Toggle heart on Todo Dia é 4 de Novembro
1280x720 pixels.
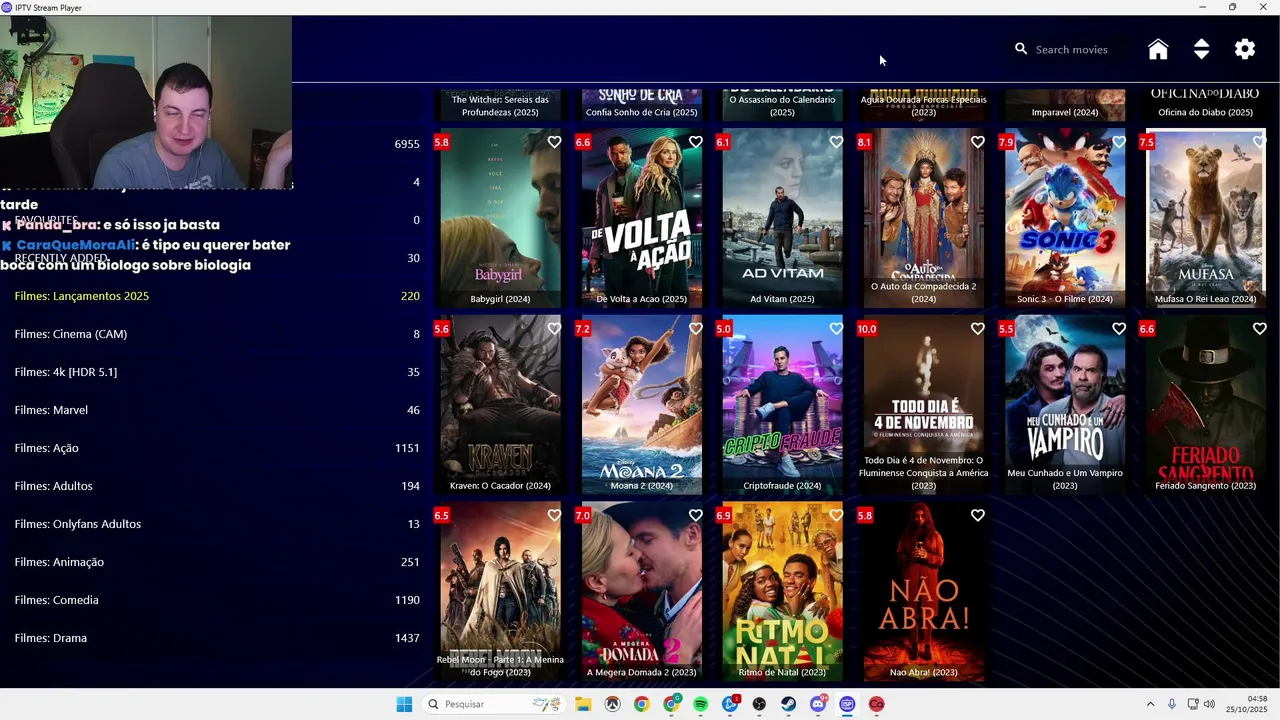click(x=977, y=329)
